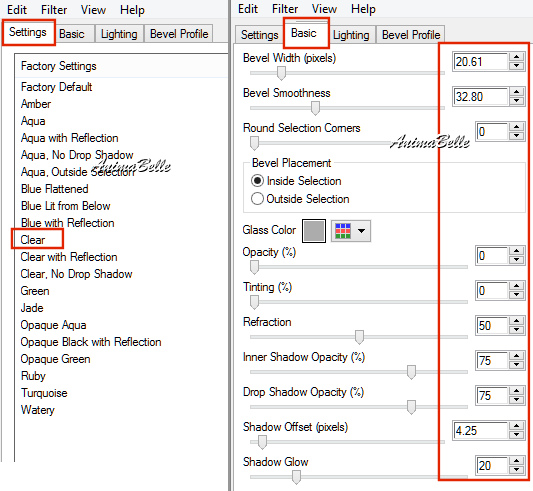The height and width of the screenshot is (491, 533).
Task: Switch to Bevel Profile tab on right
Action: tap(411, 35)
